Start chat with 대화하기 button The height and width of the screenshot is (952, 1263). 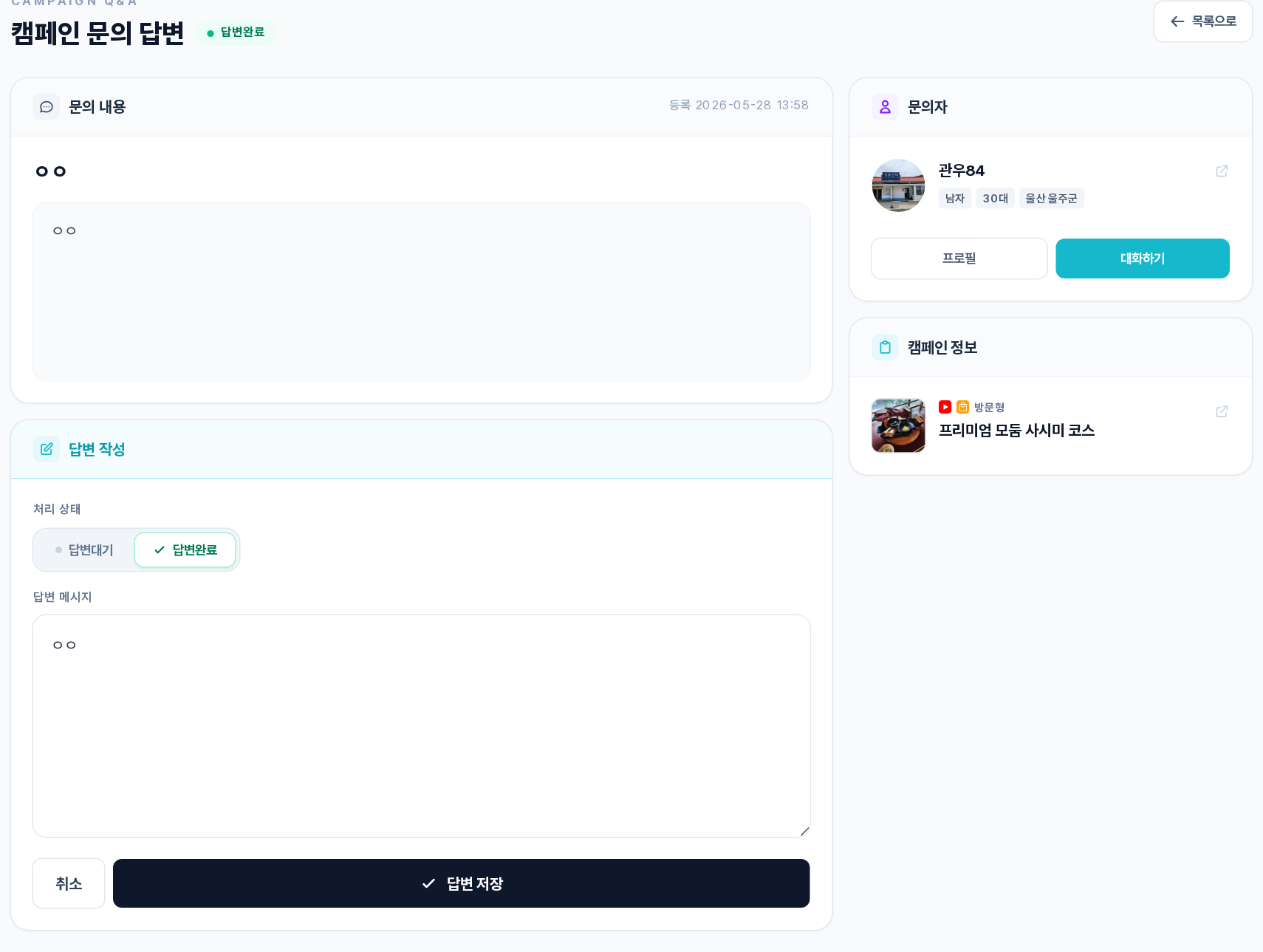tap(1143, 258)
